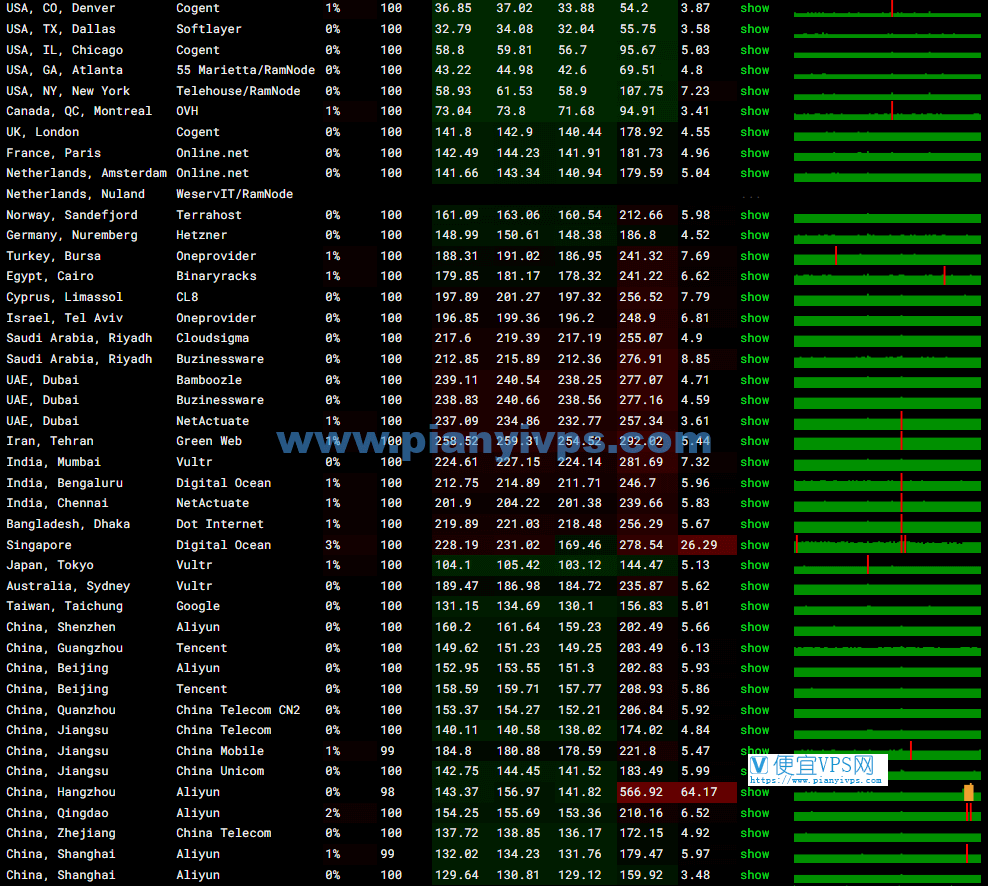The image size is (988, 886).
Task: Click 'show' for Jiangsu China Telecom
Action: [x=754, y=730]
